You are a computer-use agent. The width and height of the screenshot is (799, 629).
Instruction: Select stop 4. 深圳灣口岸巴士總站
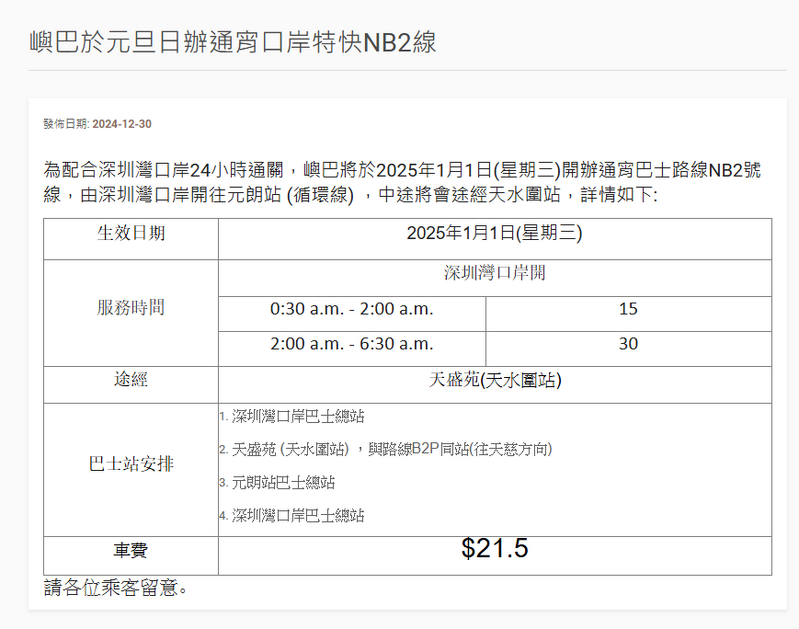point(292,515)
